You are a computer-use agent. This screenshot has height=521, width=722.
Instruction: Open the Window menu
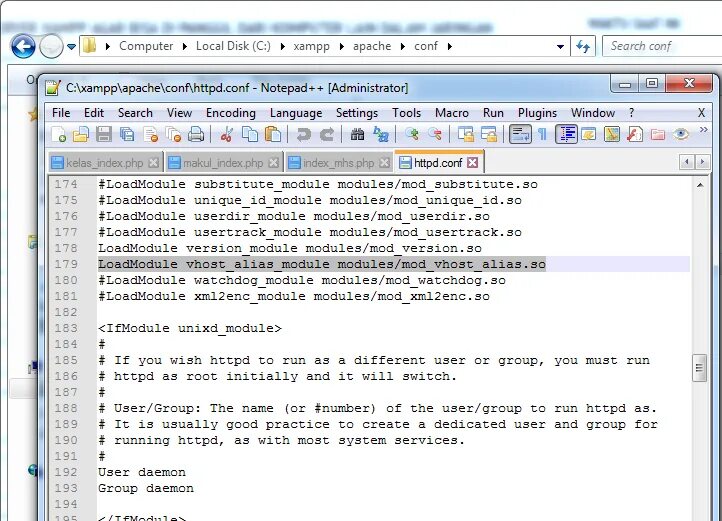(x=593, y=113)
